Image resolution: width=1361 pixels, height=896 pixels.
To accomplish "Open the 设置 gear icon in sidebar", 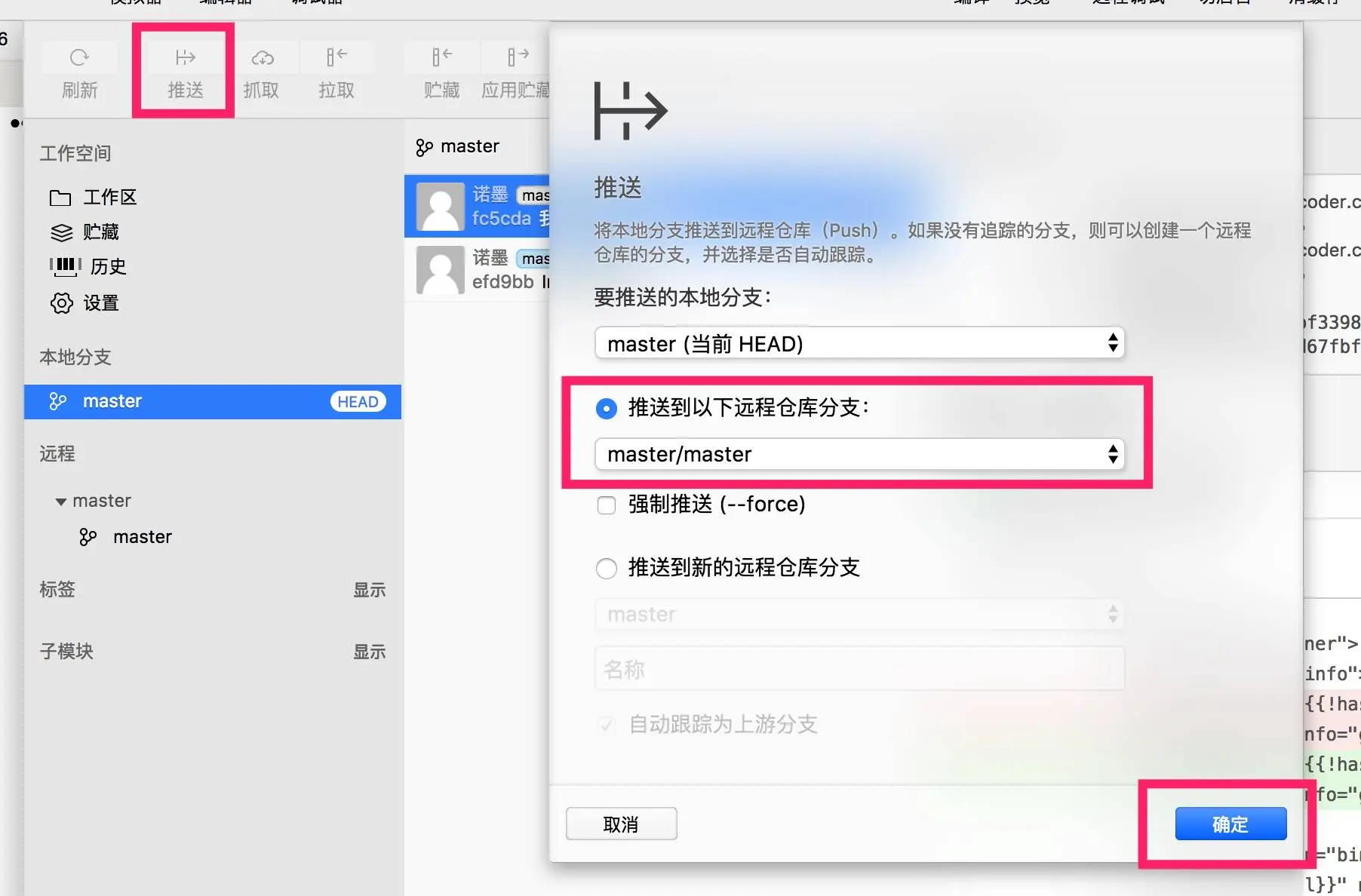I will (x=62, y=303).
